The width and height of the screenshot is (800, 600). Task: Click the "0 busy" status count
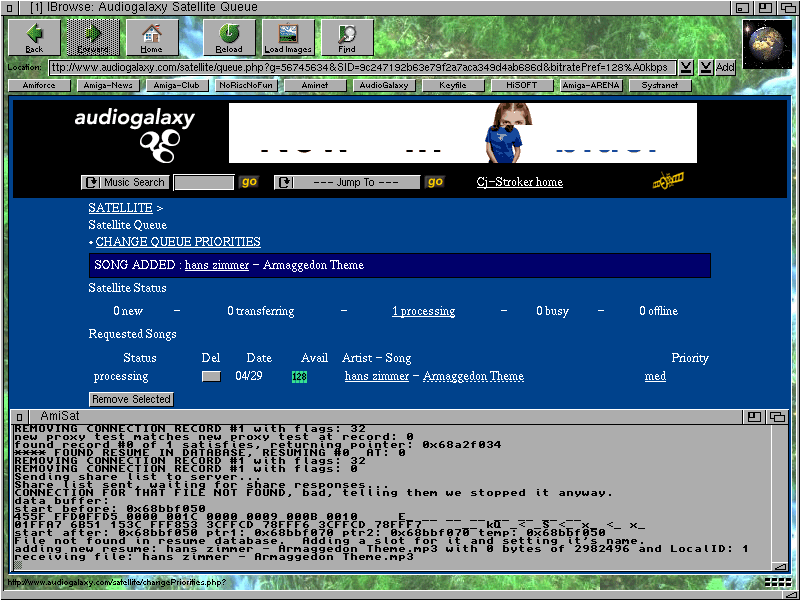click(x=553, y=311)
